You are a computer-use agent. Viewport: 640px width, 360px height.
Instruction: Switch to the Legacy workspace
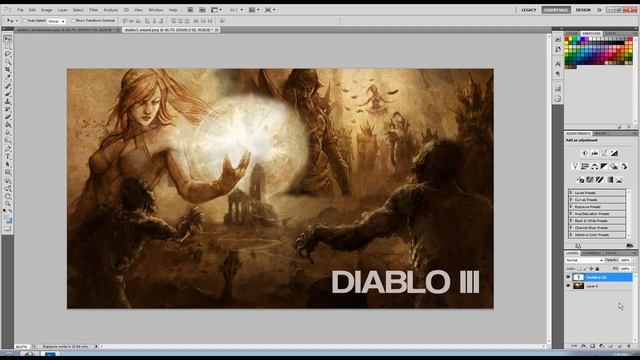click(x=529, y=10)
